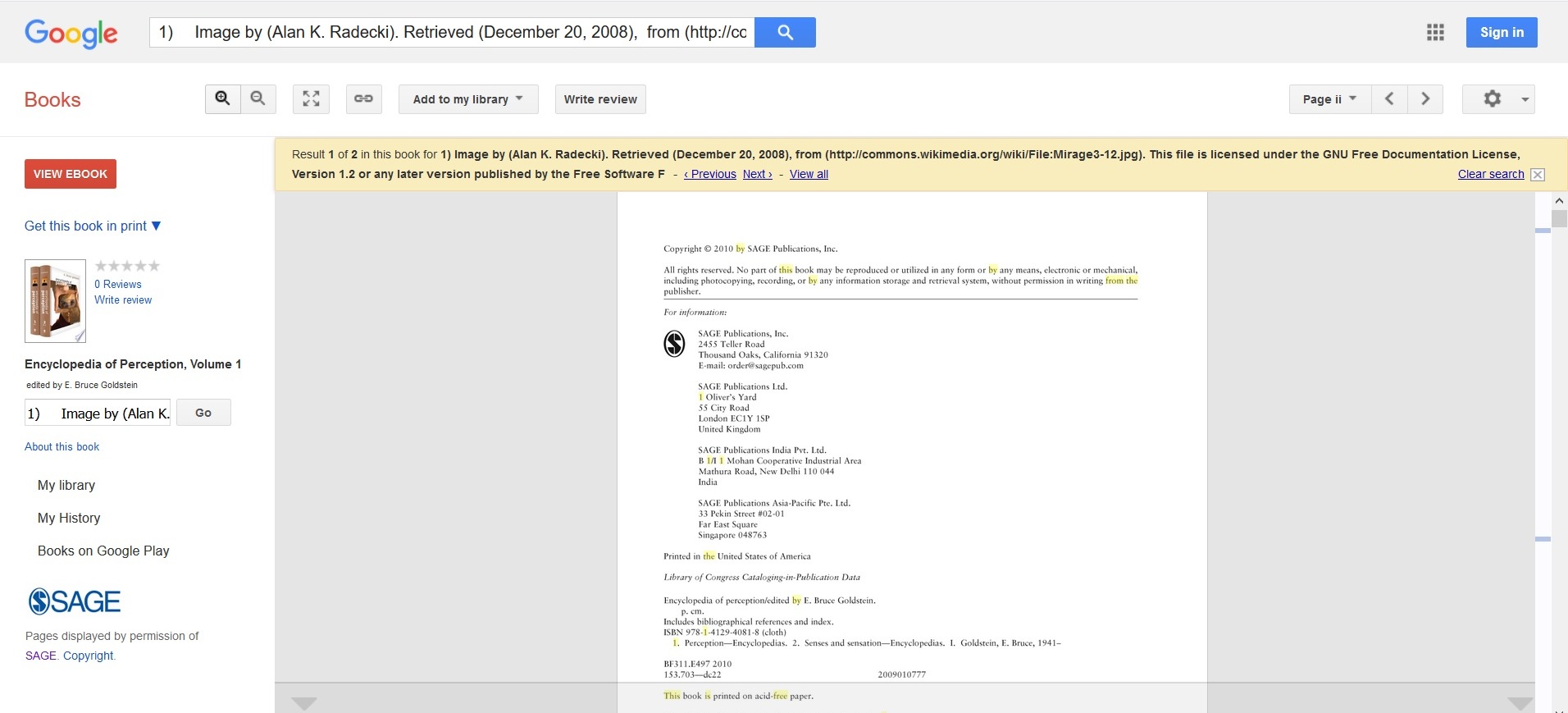Click the VIEW EBOOK button
The height and width of the screenshot is (713, 1568).
pos(71,174)
